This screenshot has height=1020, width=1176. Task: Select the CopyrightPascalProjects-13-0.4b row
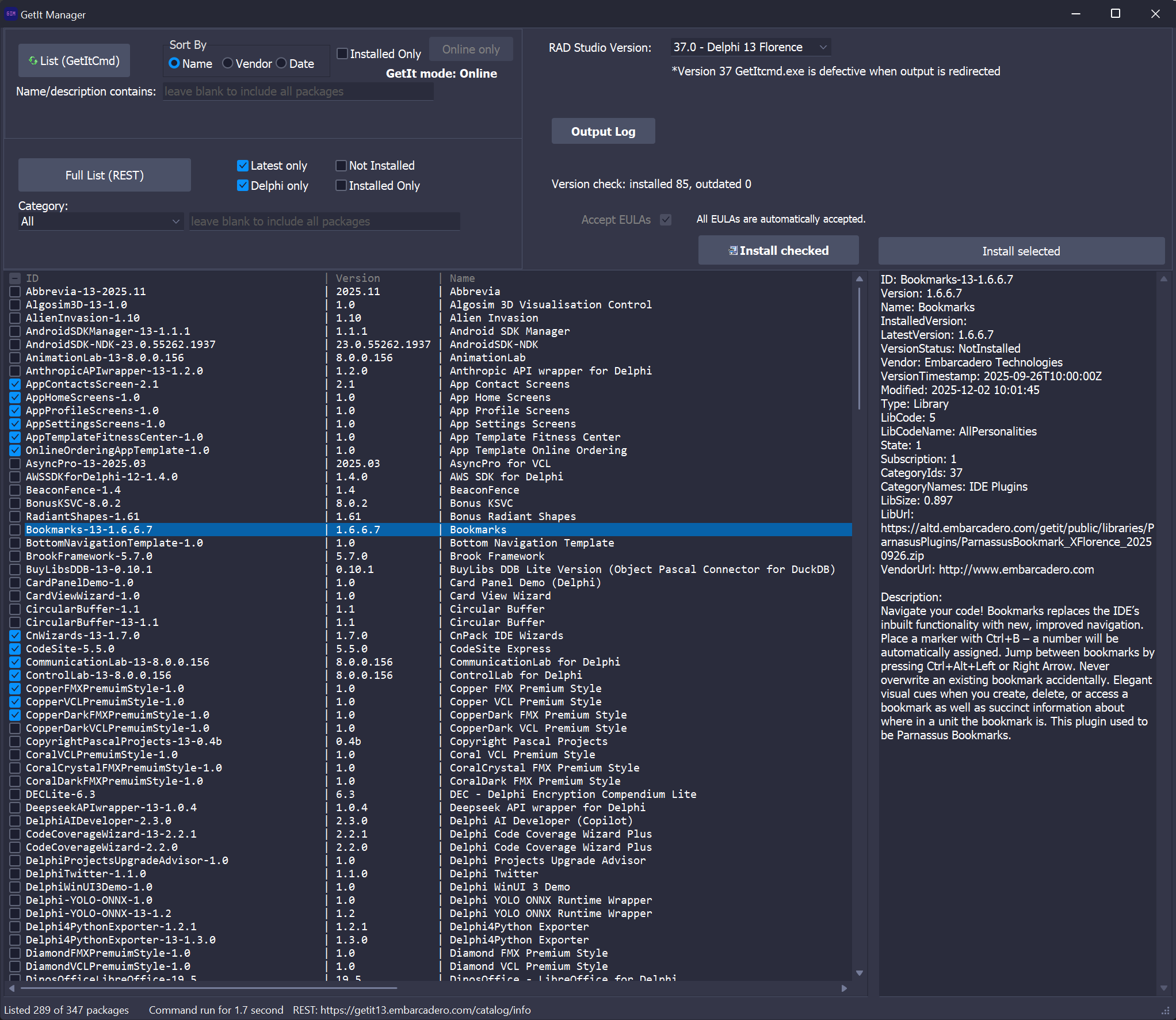point(430,742)
